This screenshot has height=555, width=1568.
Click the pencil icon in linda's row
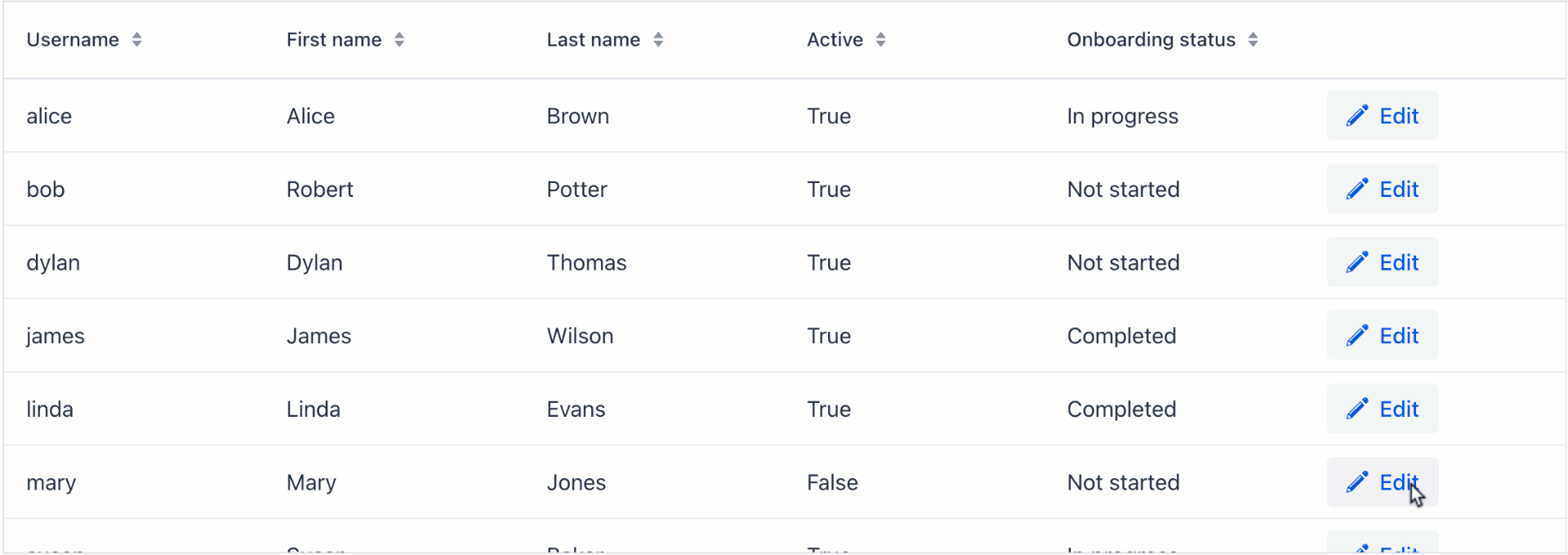[x=1358, y=409]
